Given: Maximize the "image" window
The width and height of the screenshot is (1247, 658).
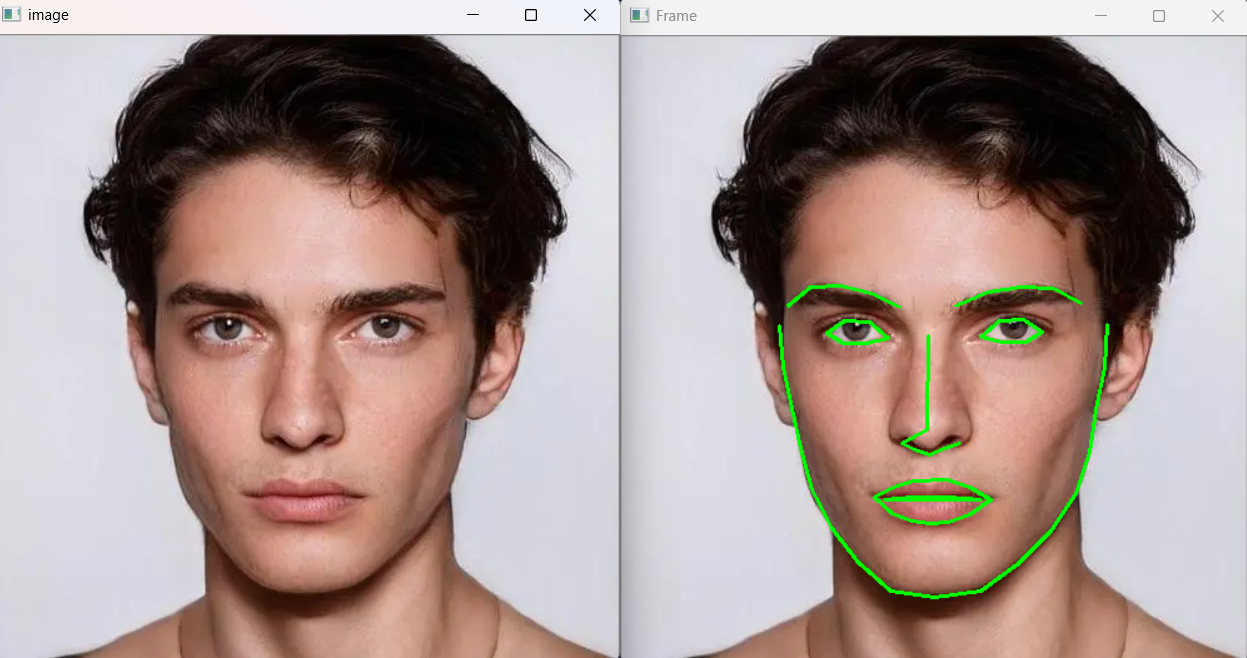Looking at the screenshot, I should coord(531,15).
